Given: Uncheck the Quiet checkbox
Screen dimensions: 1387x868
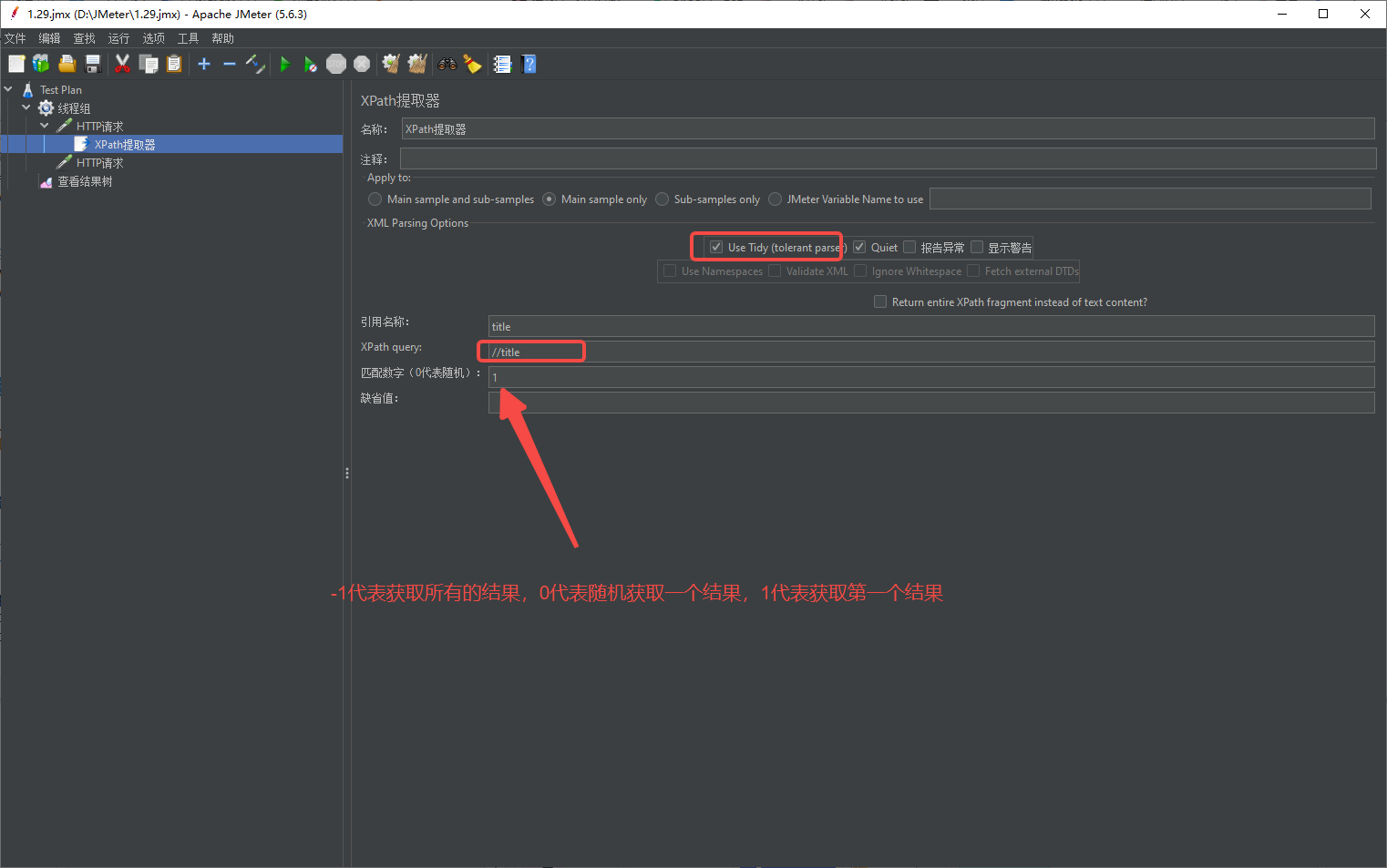Looking at the screenshot, I should coord(859,248).
